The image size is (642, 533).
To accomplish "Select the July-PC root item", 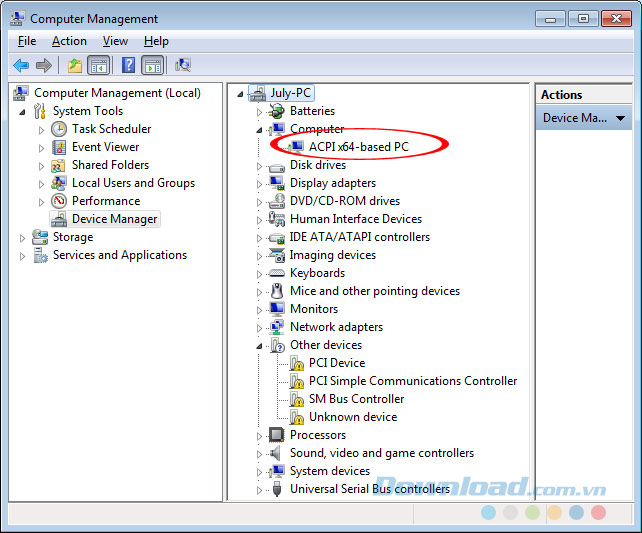I will tap(290, 93).
